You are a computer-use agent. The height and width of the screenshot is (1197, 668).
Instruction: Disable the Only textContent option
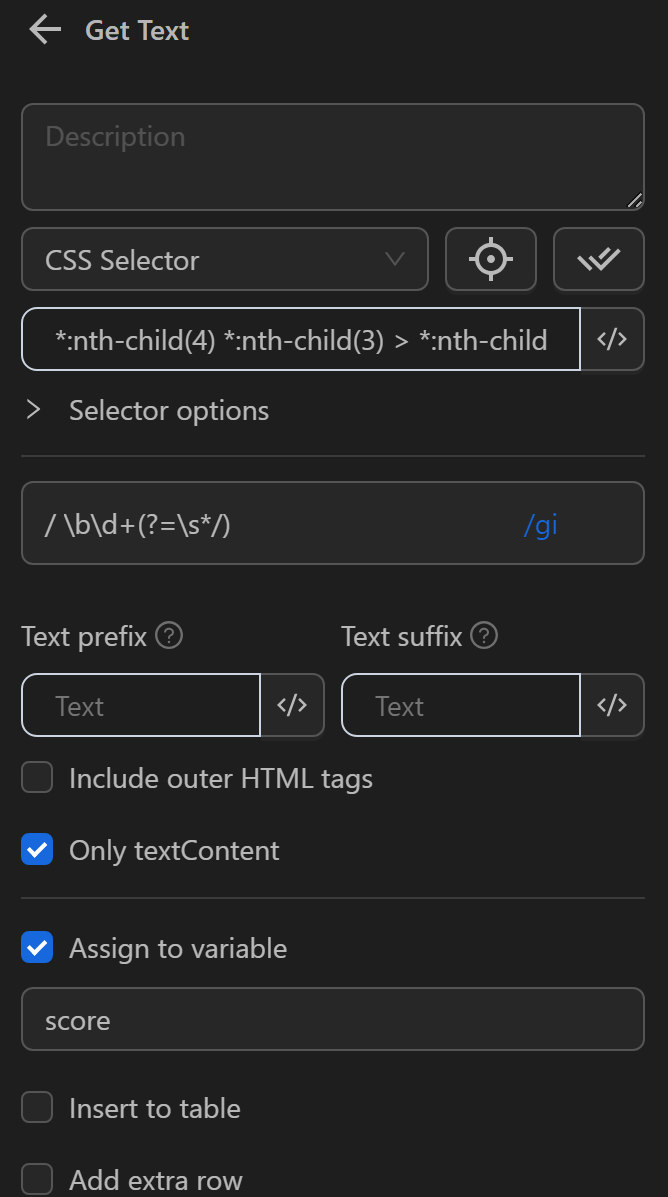[37, 849]
